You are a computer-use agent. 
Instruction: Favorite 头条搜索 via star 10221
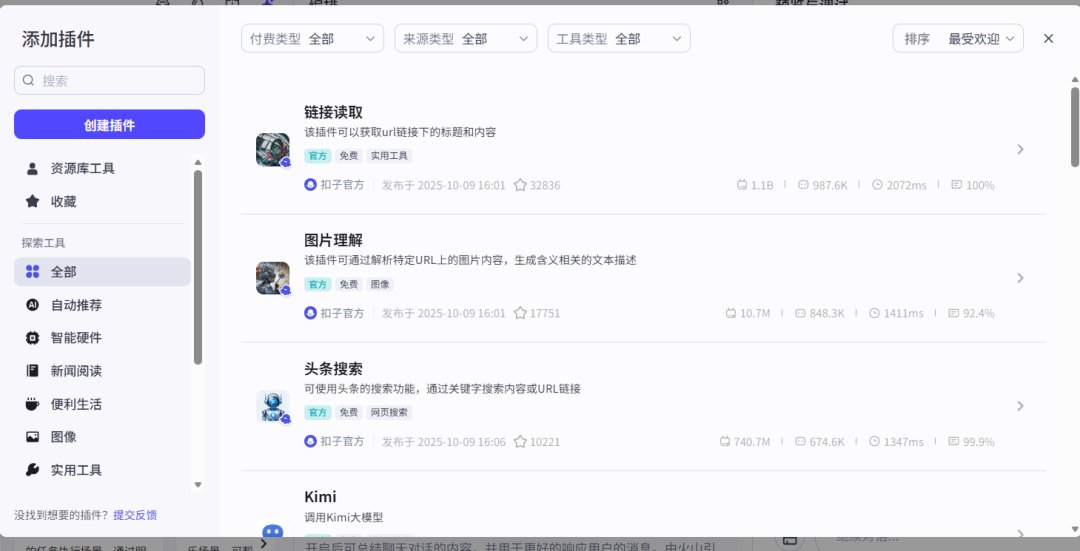(521, 441)
